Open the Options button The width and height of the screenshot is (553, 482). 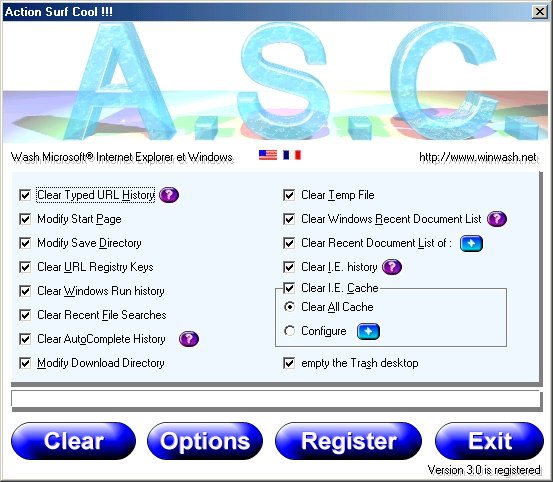[x=205, y=441]
